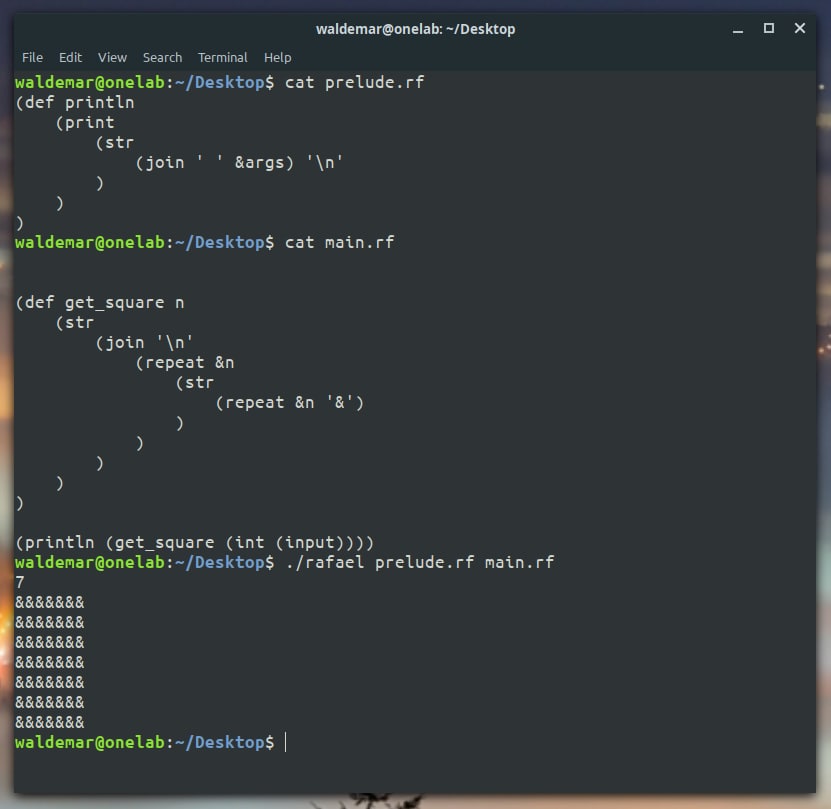The height and width of the screenshot is (809, 831).
Task: Click the last row of ampersands output
Action: pyautogui.click(x=50, y=723)
